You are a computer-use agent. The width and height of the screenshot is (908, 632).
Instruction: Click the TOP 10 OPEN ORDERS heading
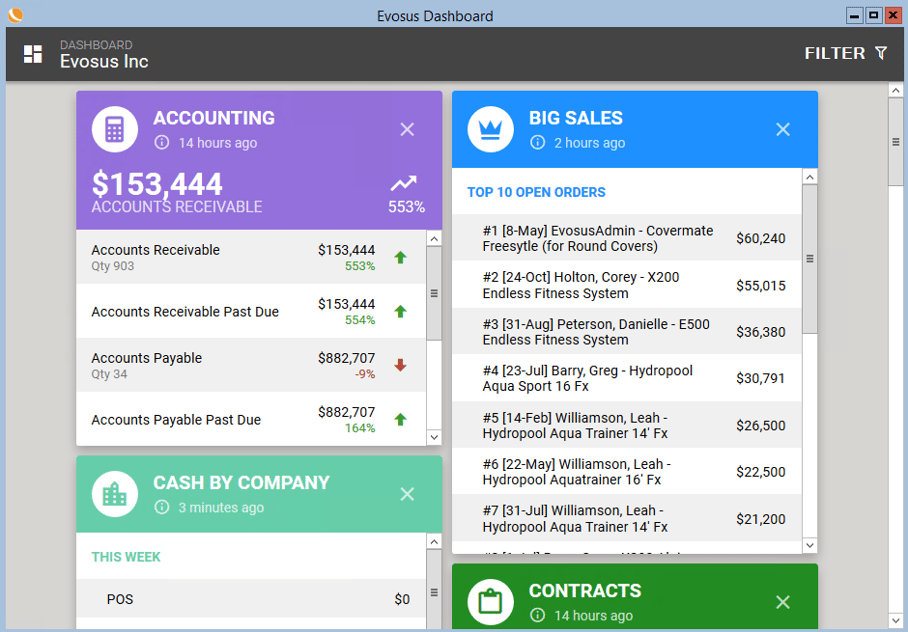click(x=536, y=192)
